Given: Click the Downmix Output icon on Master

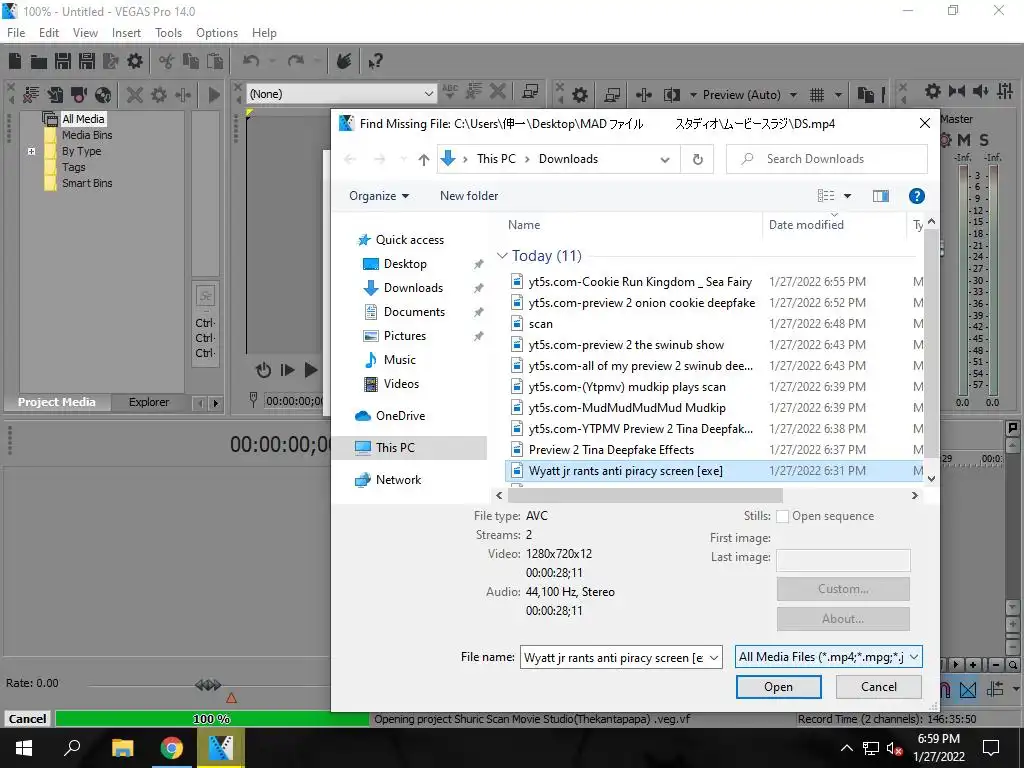Looking at the screenshot, I should pyautogui.click(x=957, y=91).
